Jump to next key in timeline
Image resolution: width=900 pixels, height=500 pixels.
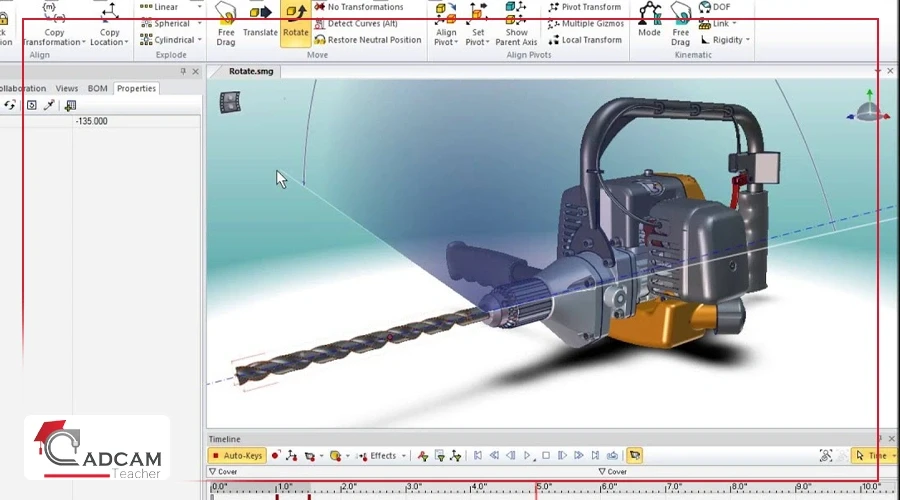579,456
